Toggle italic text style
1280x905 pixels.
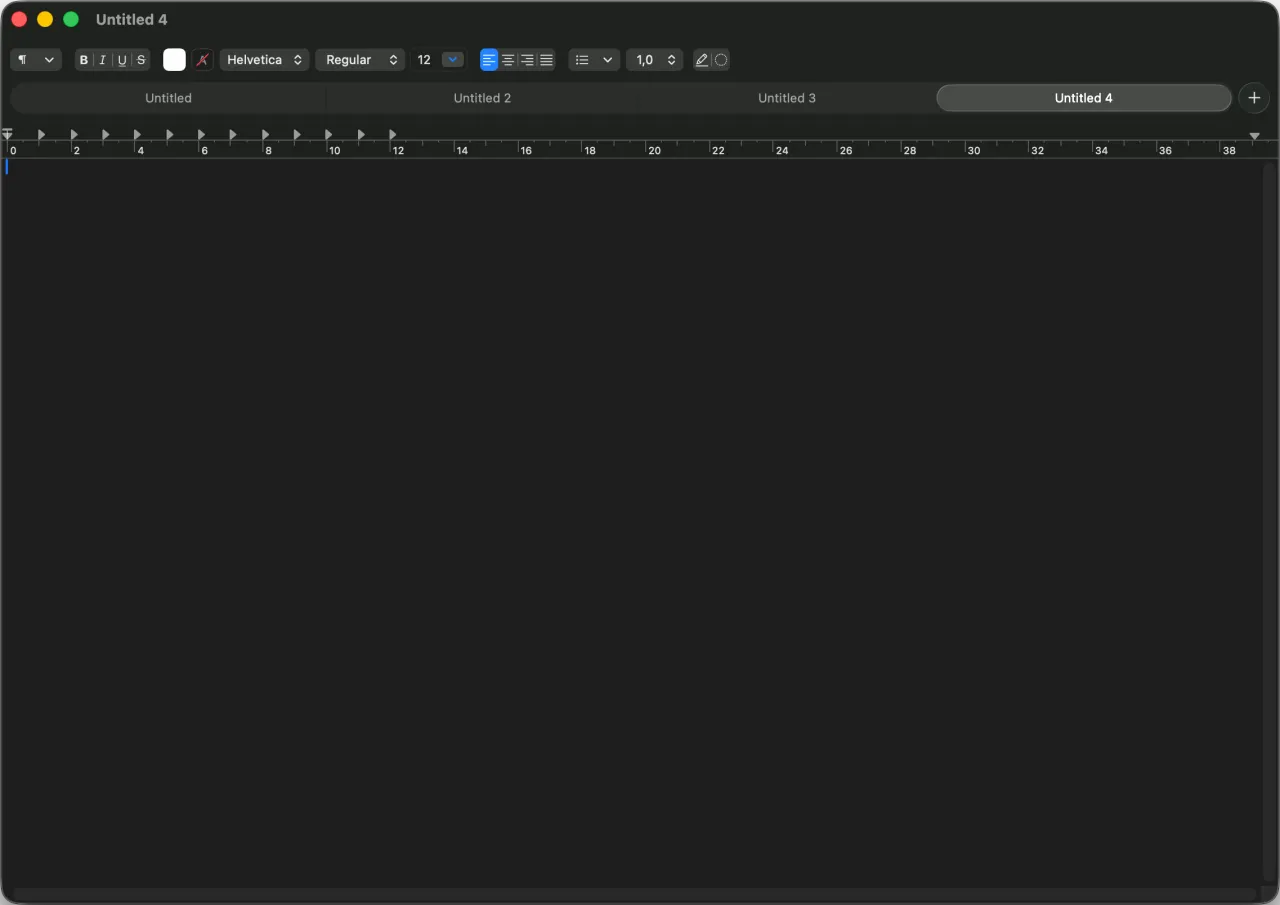(x=103, y=60)
